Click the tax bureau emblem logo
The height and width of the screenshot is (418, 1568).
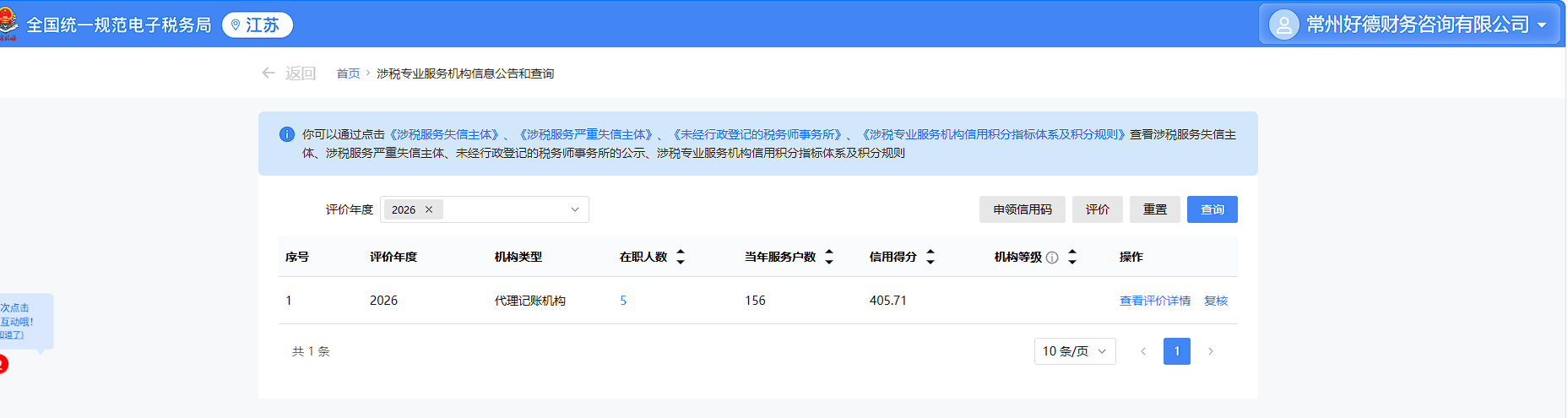pyautogui.click(x=8, y=24)
